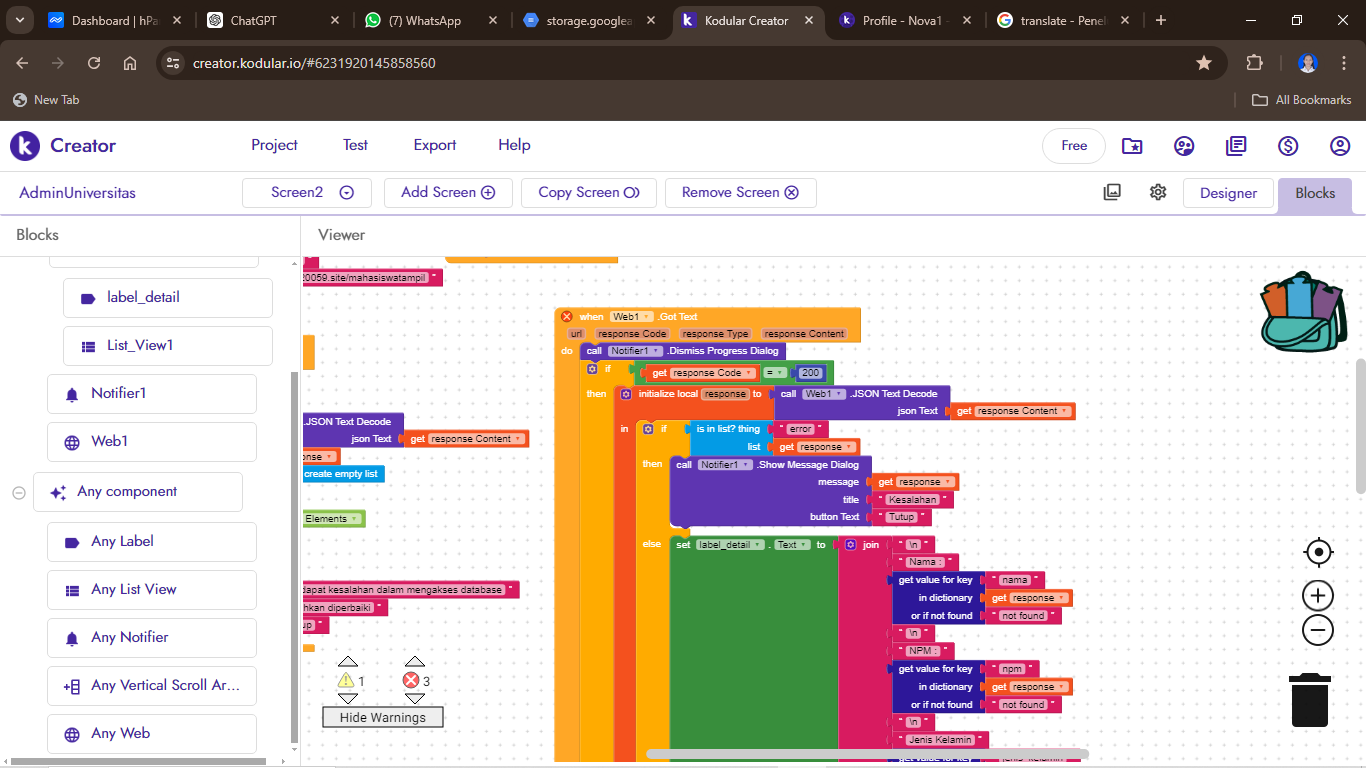Click the Hide Warnings button

383,717
